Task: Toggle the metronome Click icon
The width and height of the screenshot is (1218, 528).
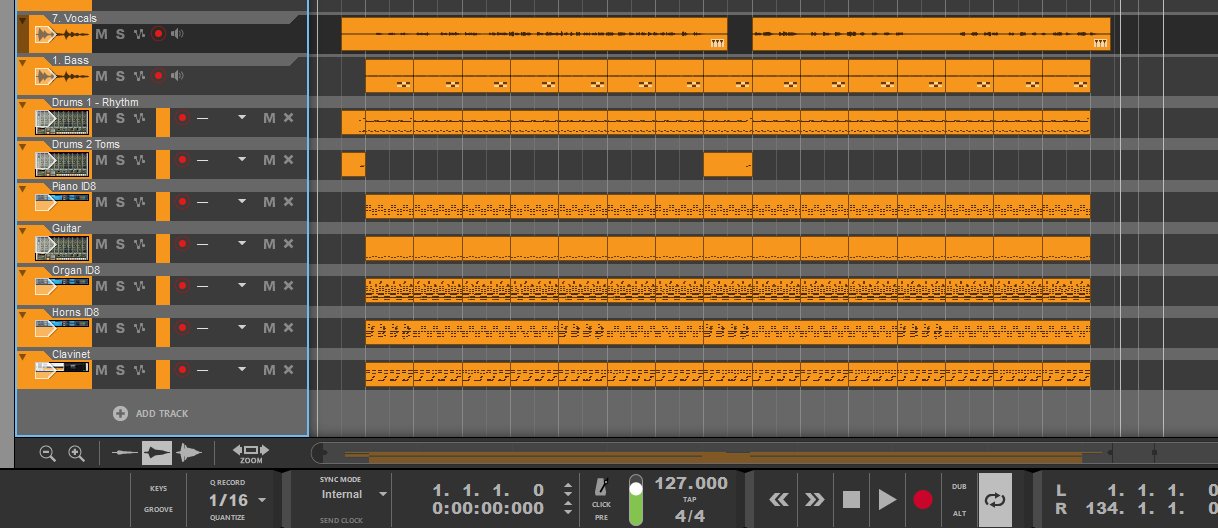Action: click(601, 487)
